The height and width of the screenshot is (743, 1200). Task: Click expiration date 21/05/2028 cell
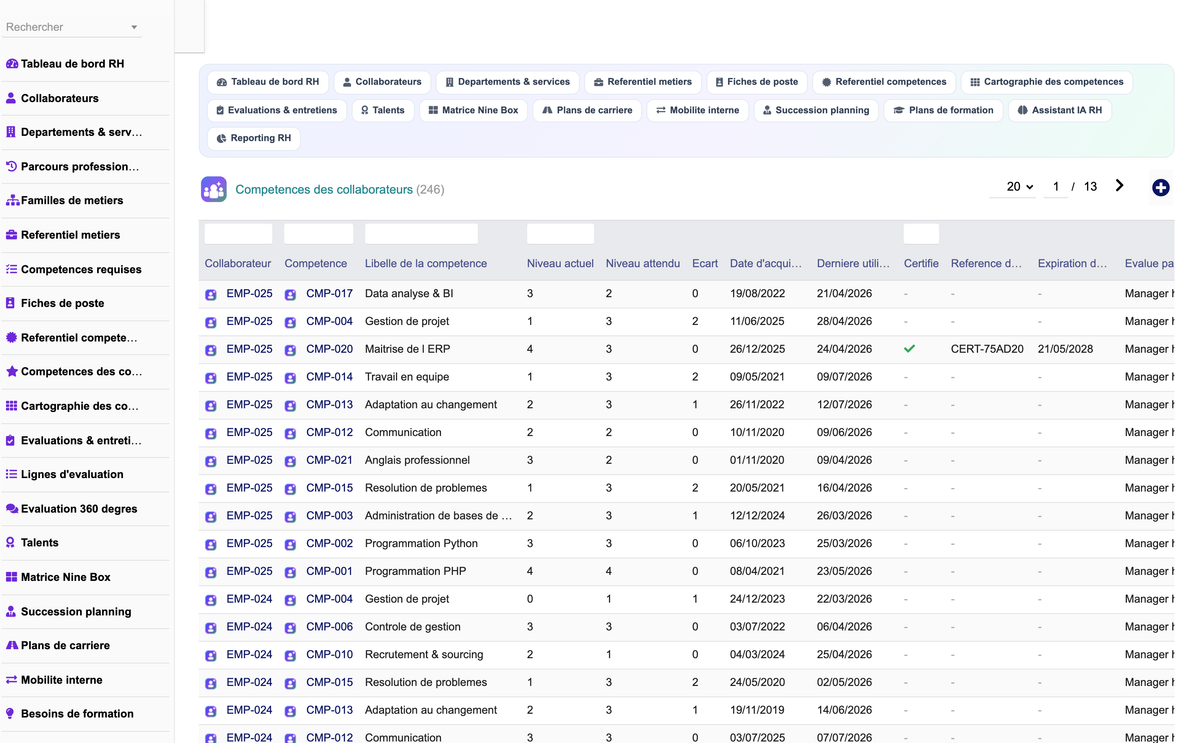(1065, 350)
